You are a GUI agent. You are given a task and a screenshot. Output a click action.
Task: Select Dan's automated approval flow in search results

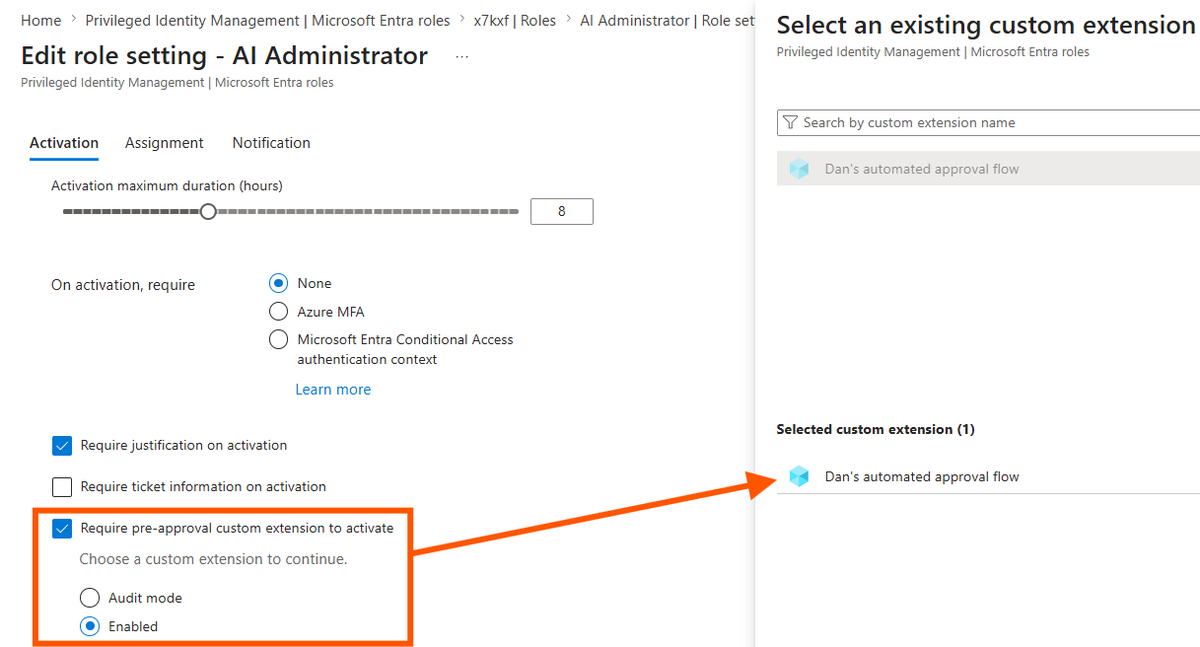click(988, 169)
